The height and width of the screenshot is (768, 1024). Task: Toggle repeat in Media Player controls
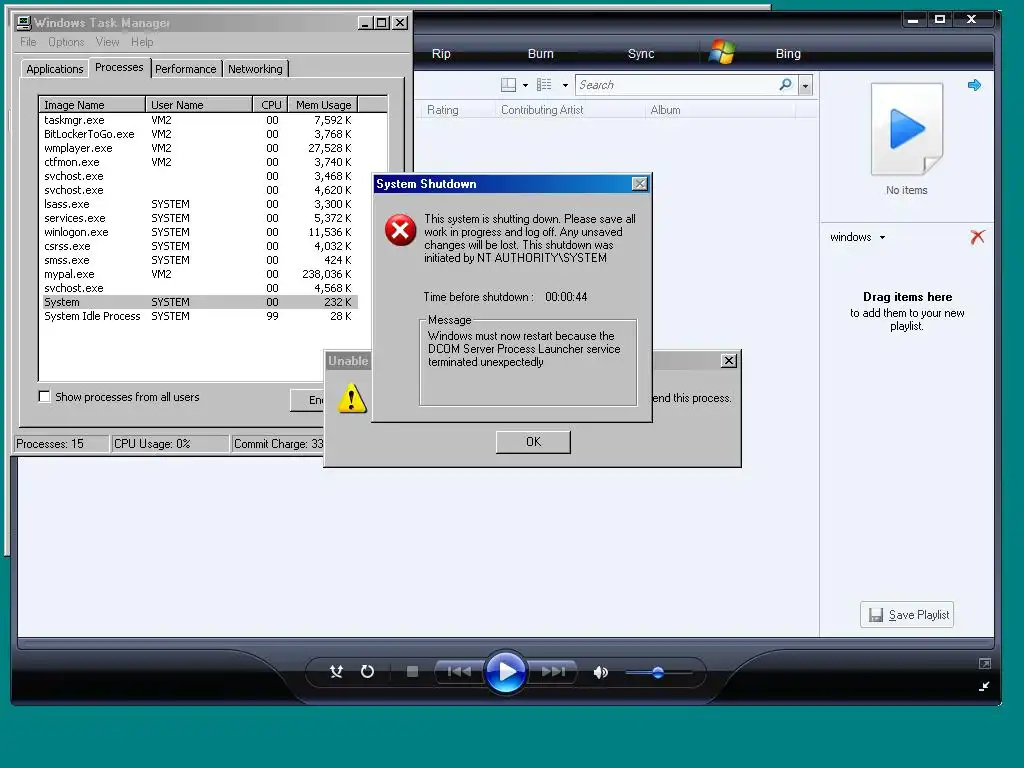368,671
